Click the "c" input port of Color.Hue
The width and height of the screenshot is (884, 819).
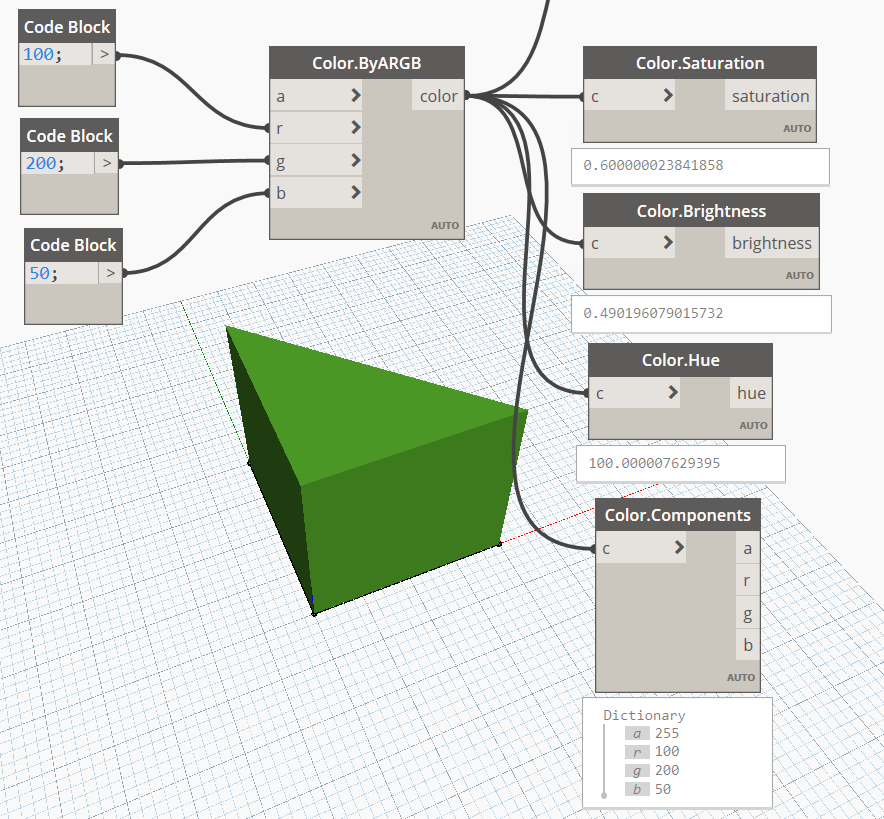pos(634,393)
